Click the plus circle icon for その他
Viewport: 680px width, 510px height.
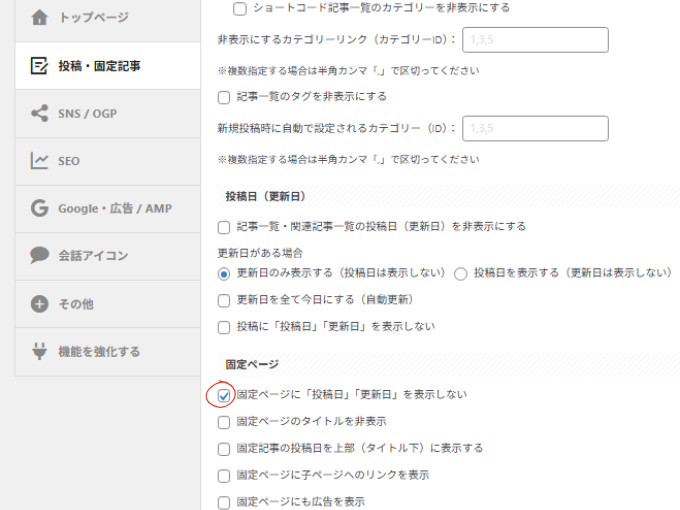point(39,304)
